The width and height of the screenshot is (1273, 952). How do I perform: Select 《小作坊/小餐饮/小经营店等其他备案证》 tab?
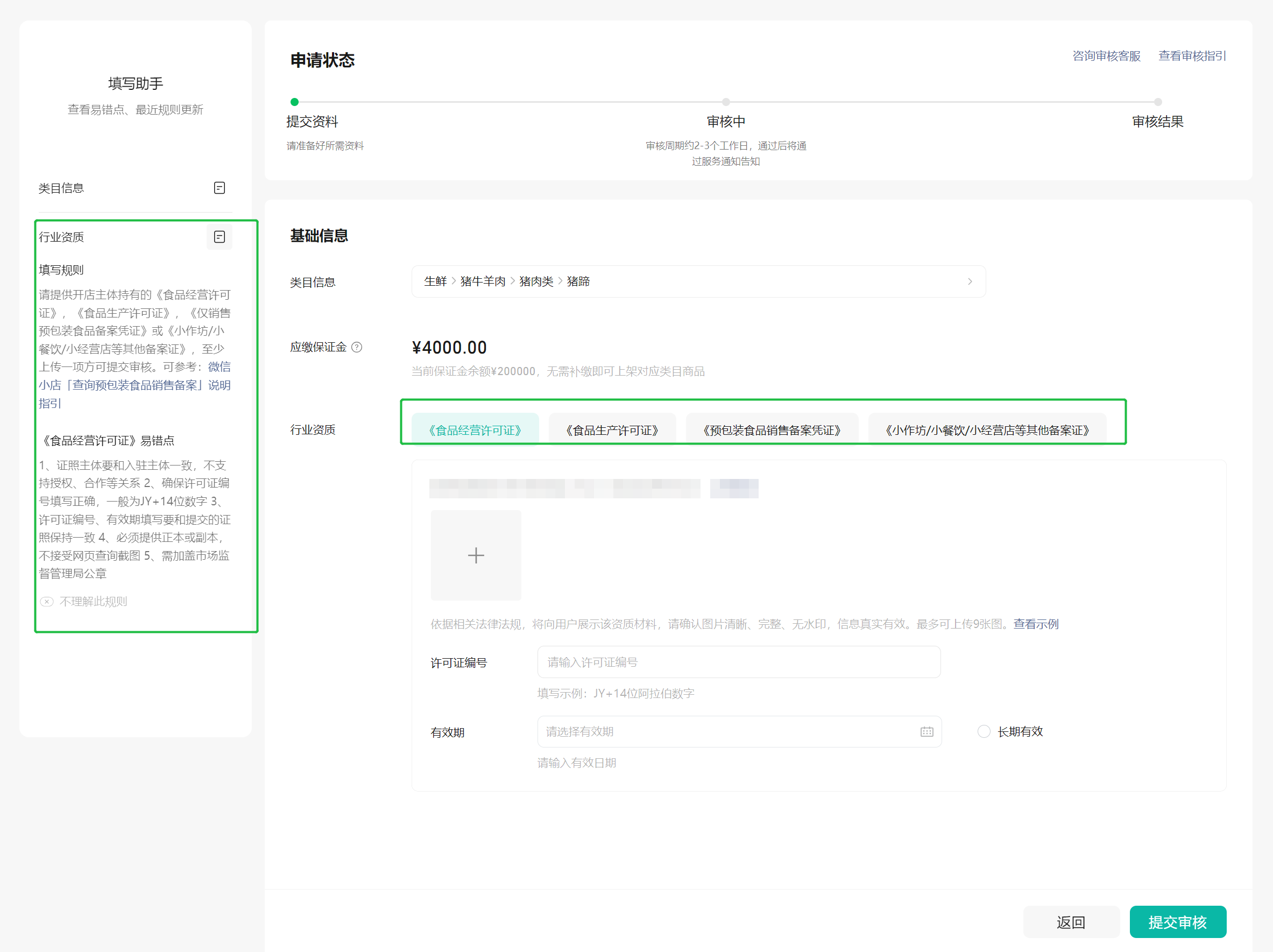(x=987, y=430)
